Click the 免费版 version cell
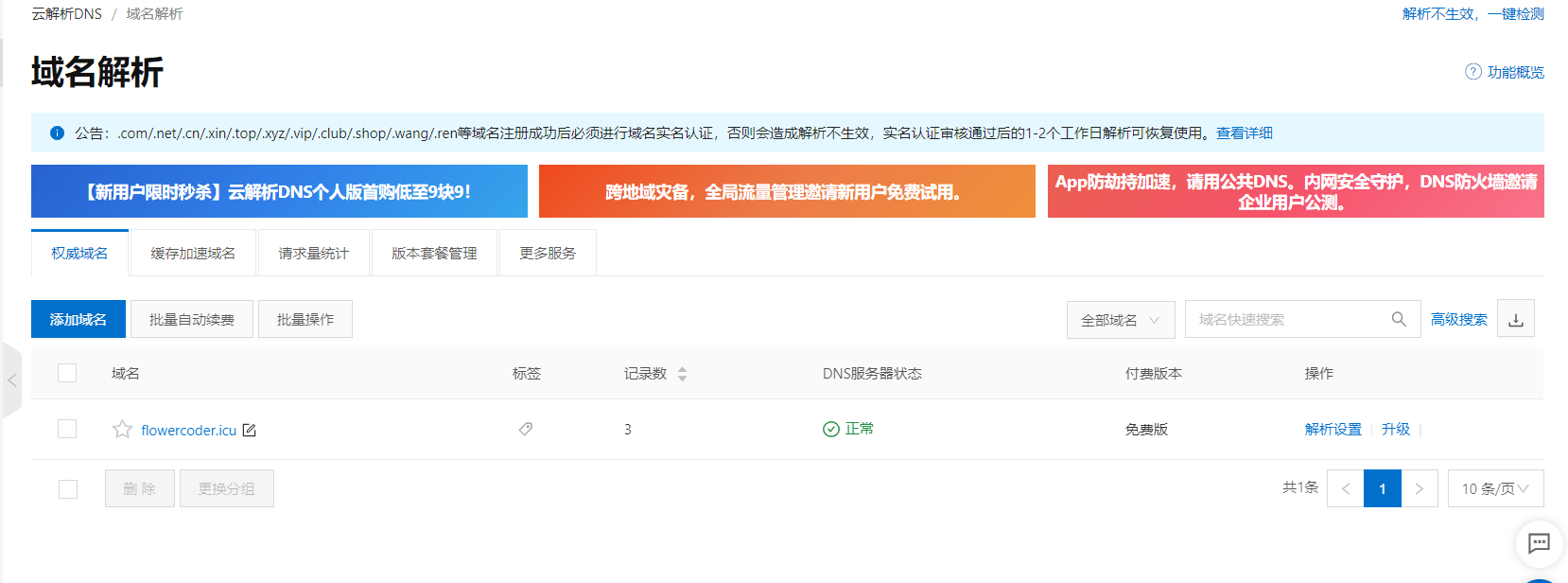Image resolution: width=1568 pixels, height=583 pixels. click(1146, 429)
